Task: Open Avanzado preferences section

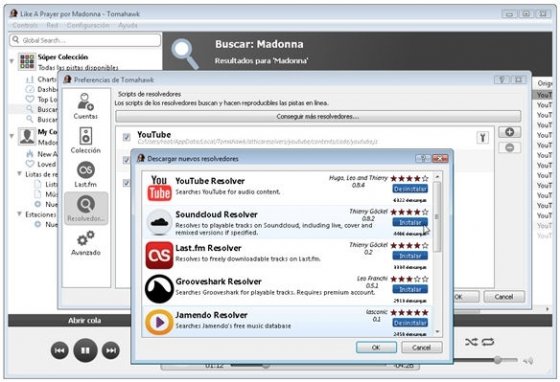Action: 85,243
